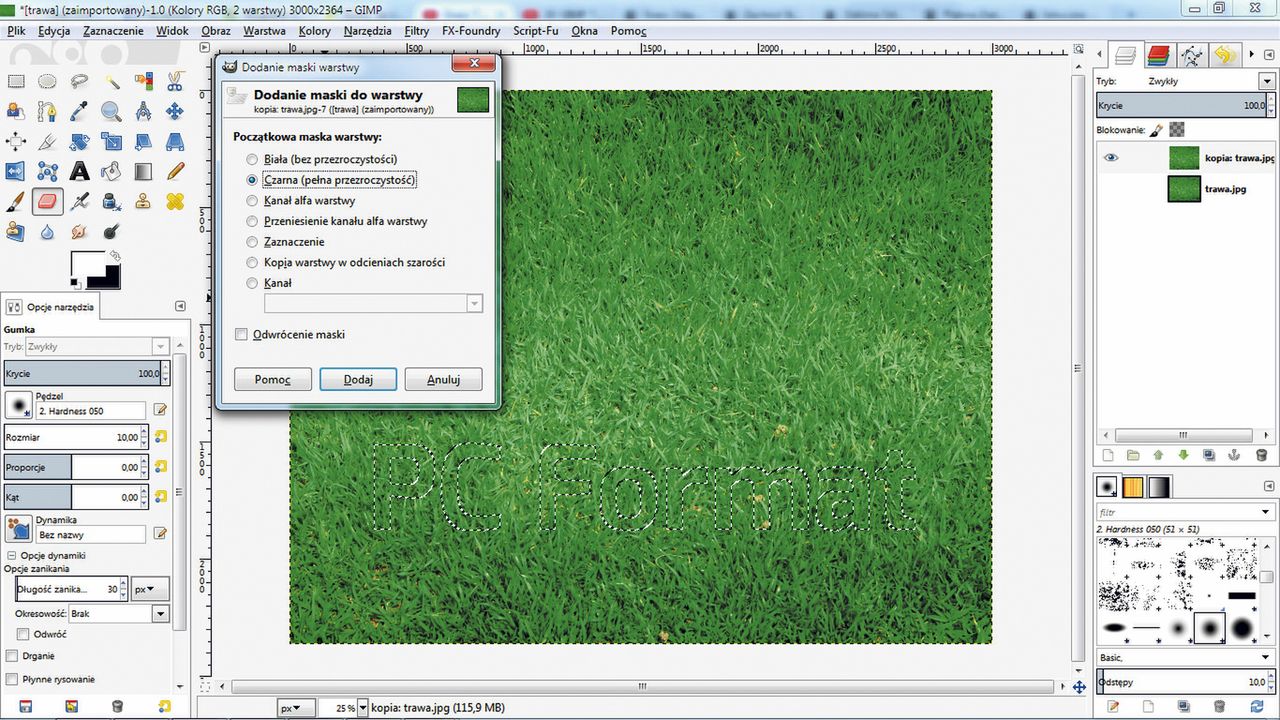Open the 'Kolory' menu
Image resolution: width=1280 pixels, height=720 pixels.
(x=314, y=31)
